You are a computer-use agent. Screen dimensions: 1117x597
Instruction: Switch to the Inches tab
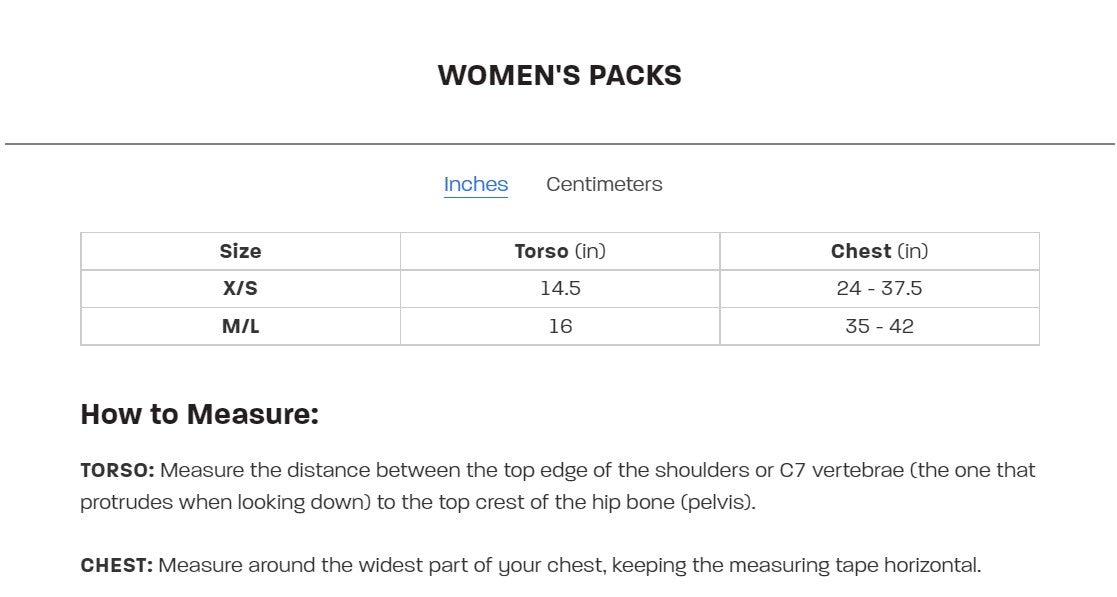coord(475,184)
